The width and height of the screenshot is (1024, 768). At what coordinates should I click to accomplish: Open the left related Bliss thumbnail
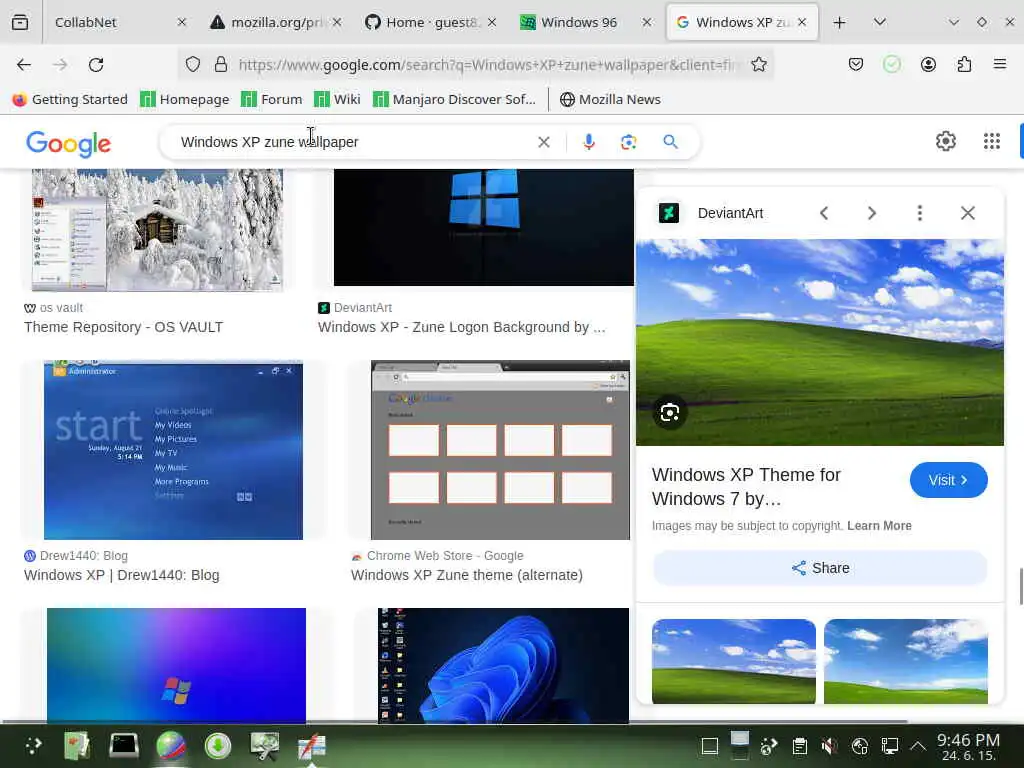click(733, 661)
